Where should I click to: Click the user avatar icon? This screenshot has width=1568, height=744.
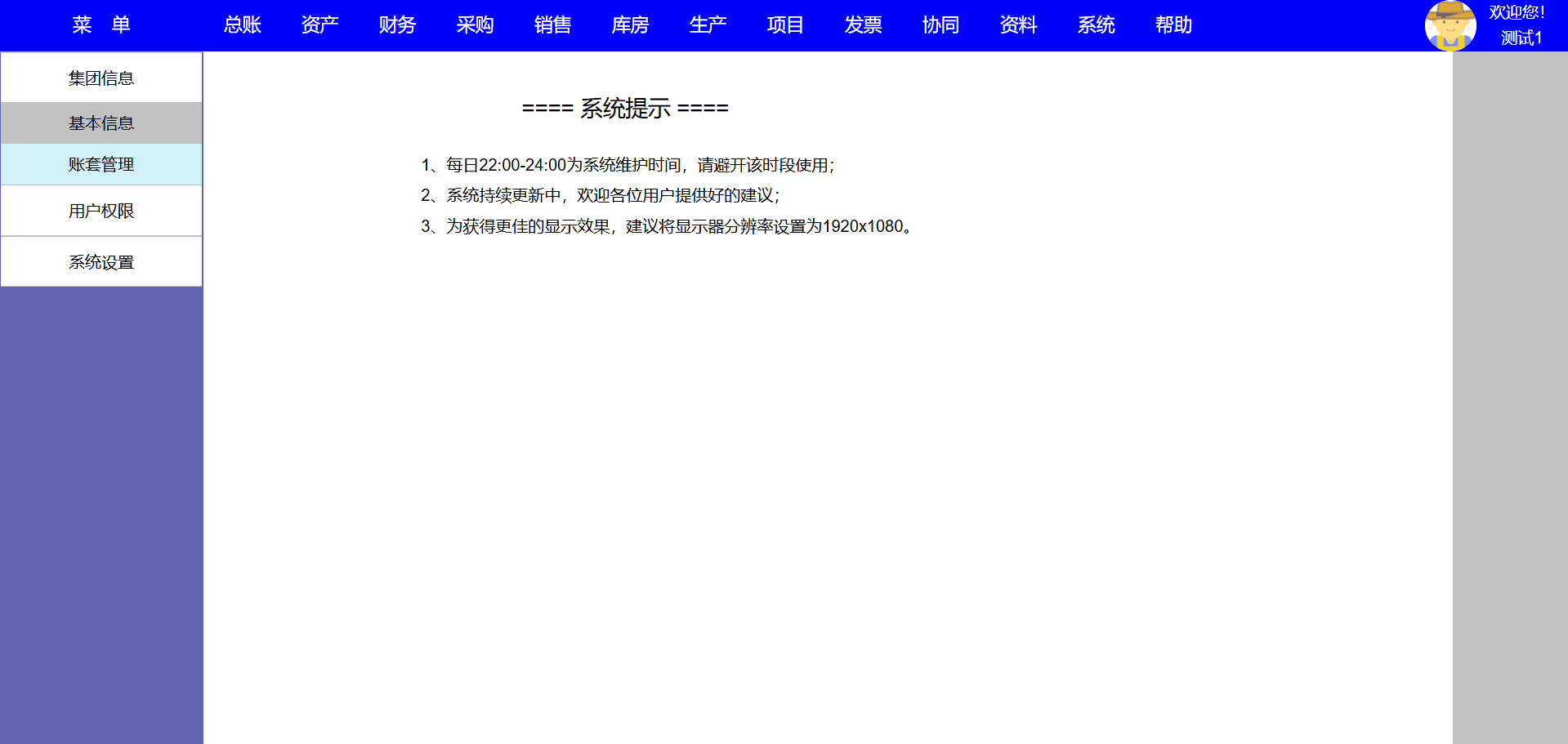(x=1450, y=25)
